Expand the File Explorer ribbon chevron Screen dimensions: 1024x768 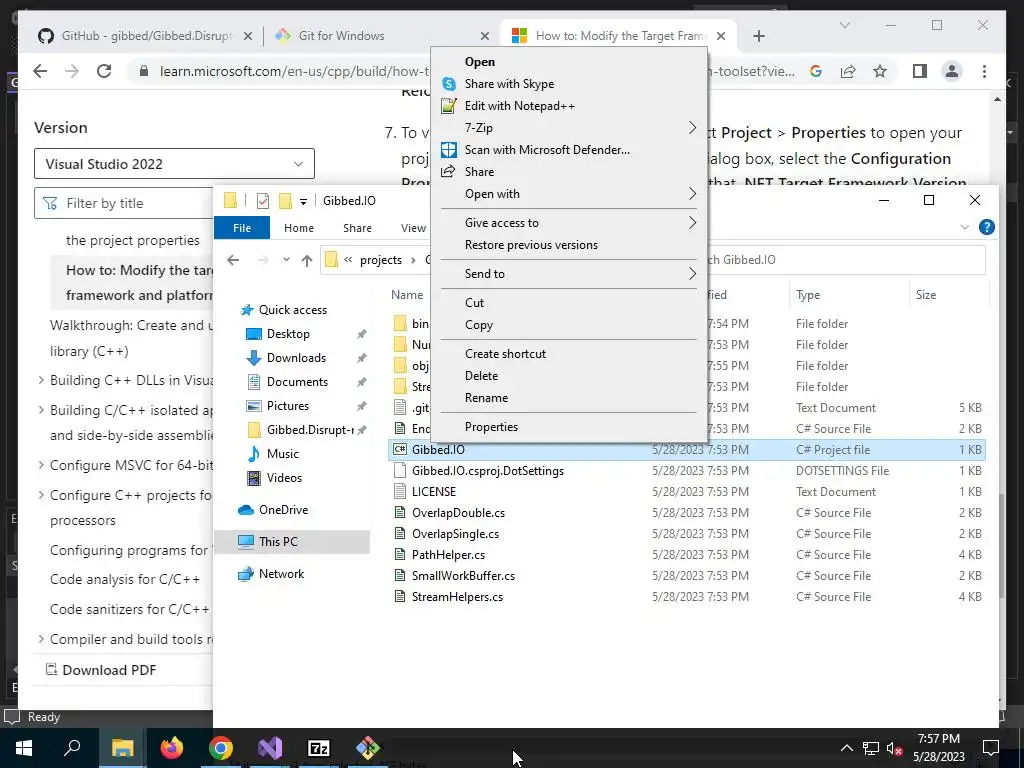tap(965, 227)
